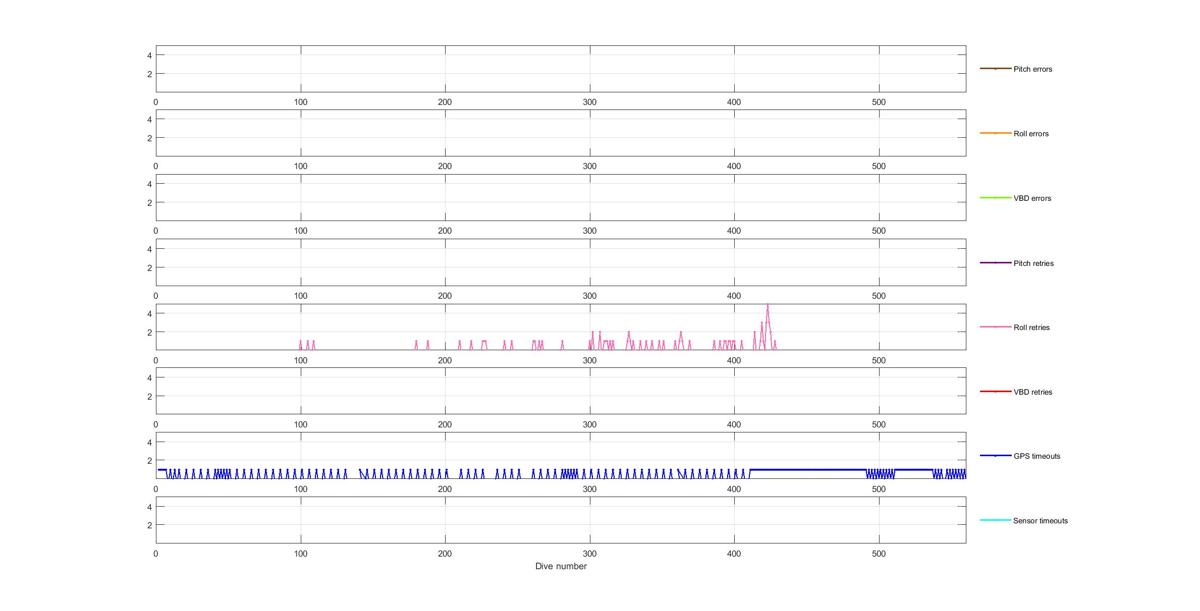This screenshot has height=611, width=1200.
Task: Click the 400 tick label under the GPS timeouts plot
Action: point(734,489)
